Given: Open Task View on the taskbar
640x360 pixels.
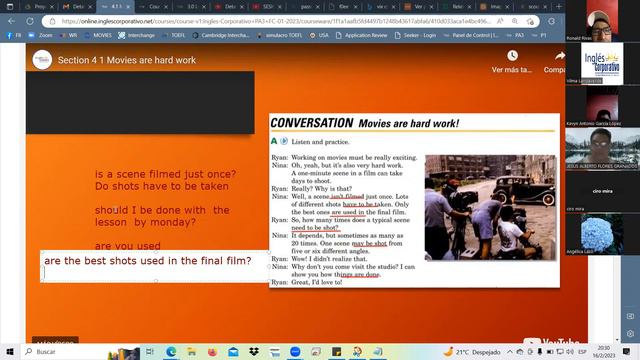Looking at the screenshot, I should 150,351.
